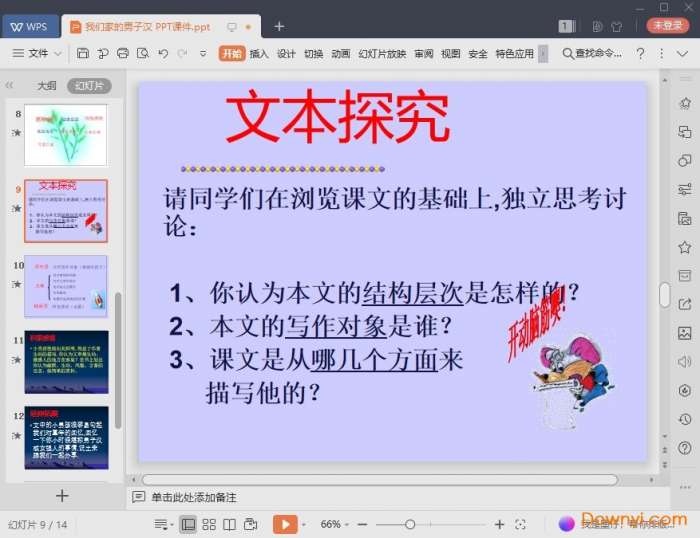Click the export/output icon beside Save

tap(103, 54)
